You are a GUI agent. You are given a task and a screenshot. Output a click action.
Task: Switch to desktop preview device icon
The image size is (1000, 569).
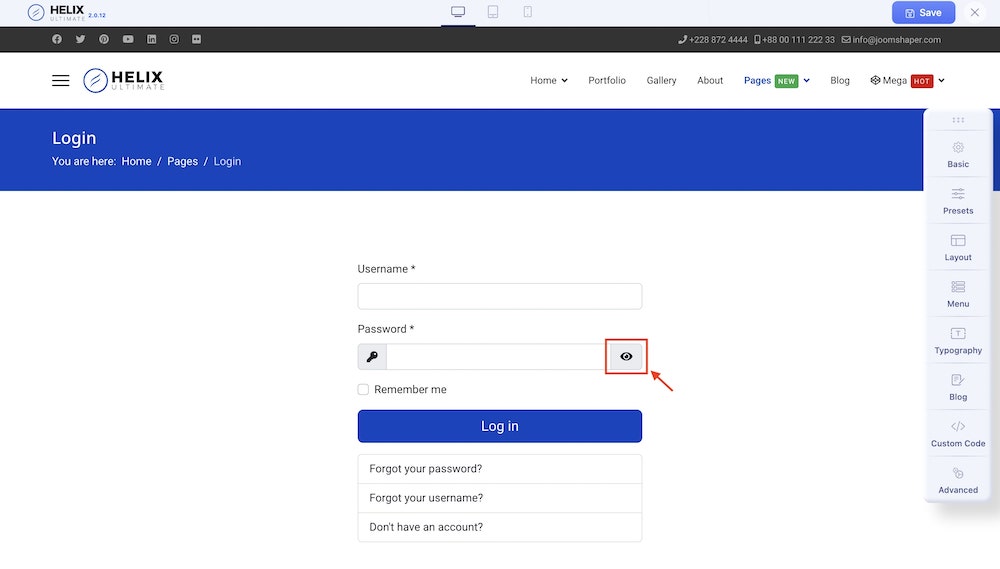(458, 12)
